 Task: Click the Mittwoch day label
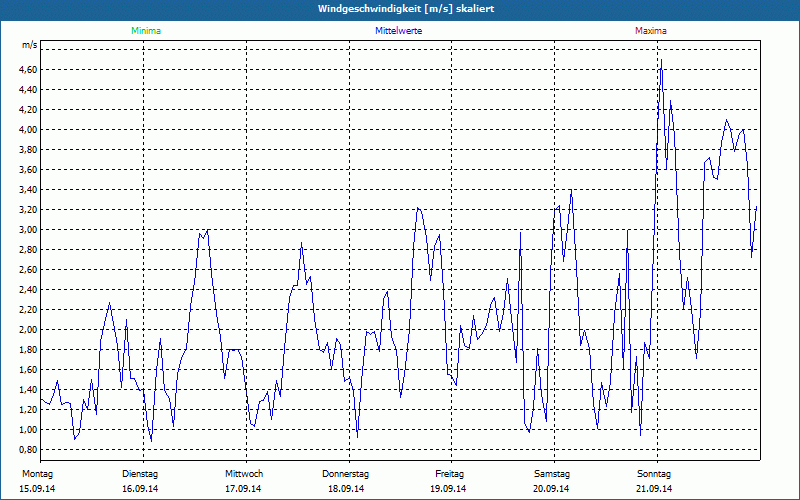click(244, 474)
